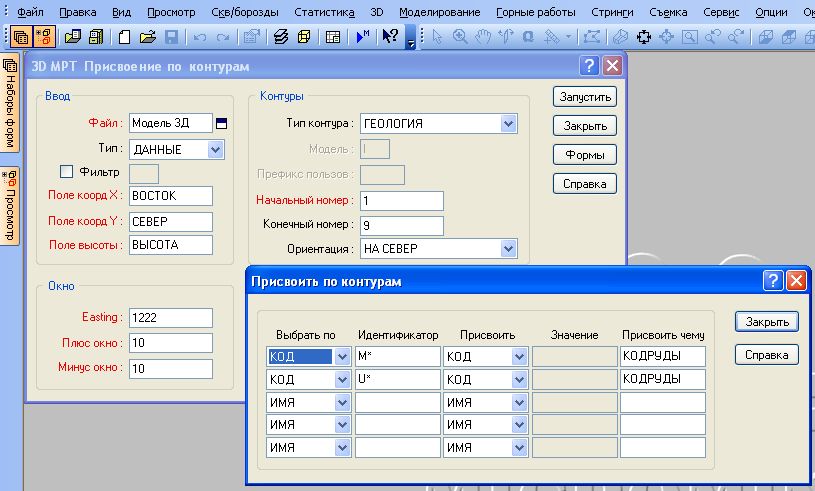
Task: Click the open project folder icon
Action: (x=73, y=37)
